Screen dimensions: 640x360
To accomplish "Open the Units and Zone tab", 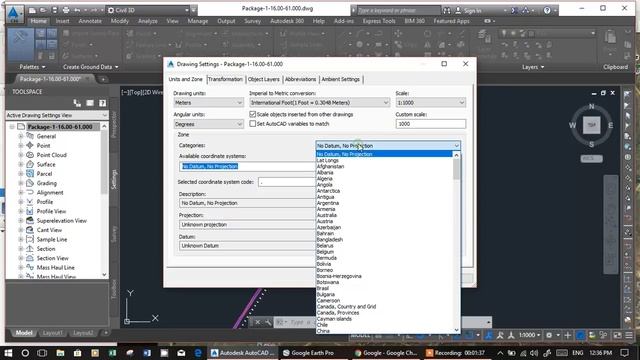I will click(186, 79).
